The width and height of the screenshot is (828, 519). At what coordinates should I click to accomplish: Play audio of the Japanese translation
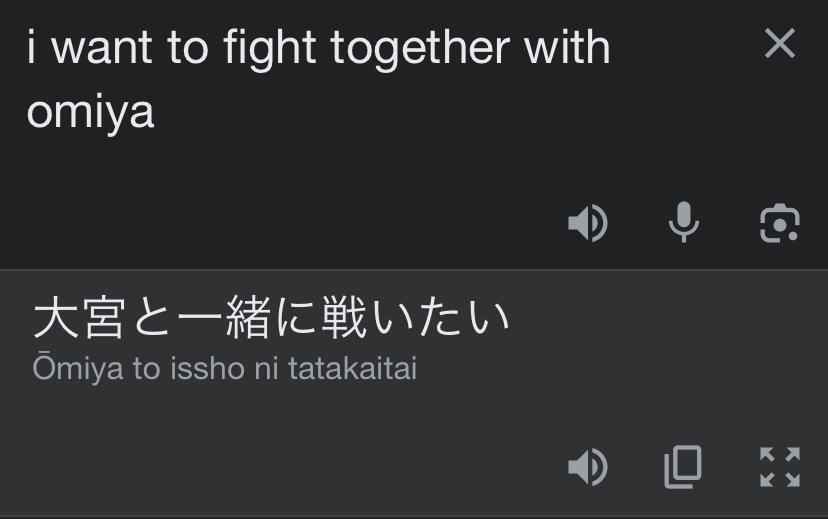click(588, 466)
